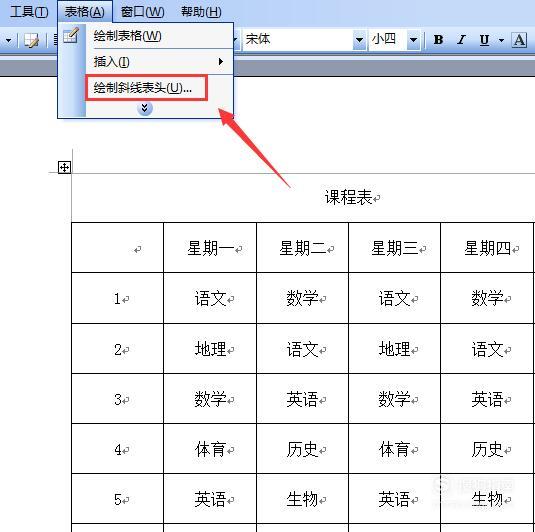The height and width of the screenshot is (532, 535).
Task: Open the font size dropdown arrow
Action: tap(413, 40)
